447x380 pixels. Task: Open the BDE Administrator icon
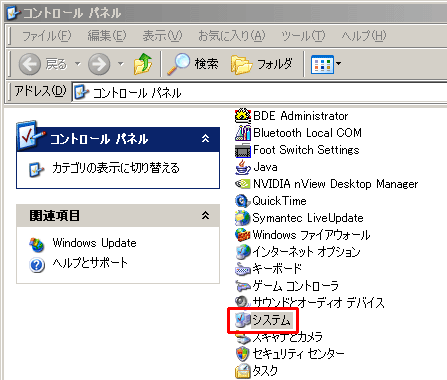click(x=243, y=116)
